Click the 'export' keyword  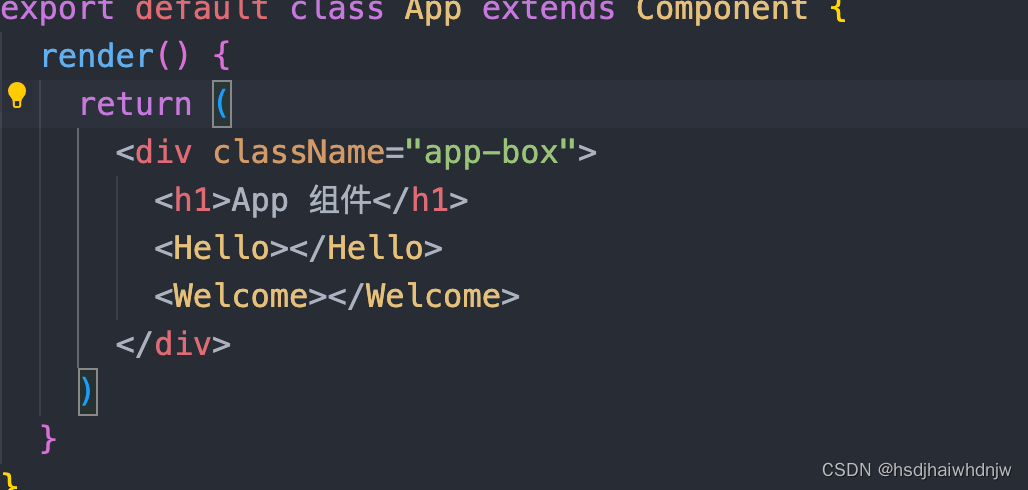(x=58, y=10)
